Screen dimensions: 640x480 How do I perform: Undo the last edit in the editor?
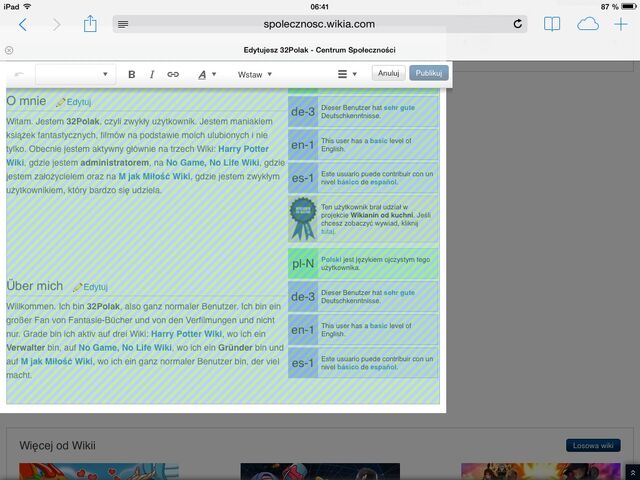[19, 74]
